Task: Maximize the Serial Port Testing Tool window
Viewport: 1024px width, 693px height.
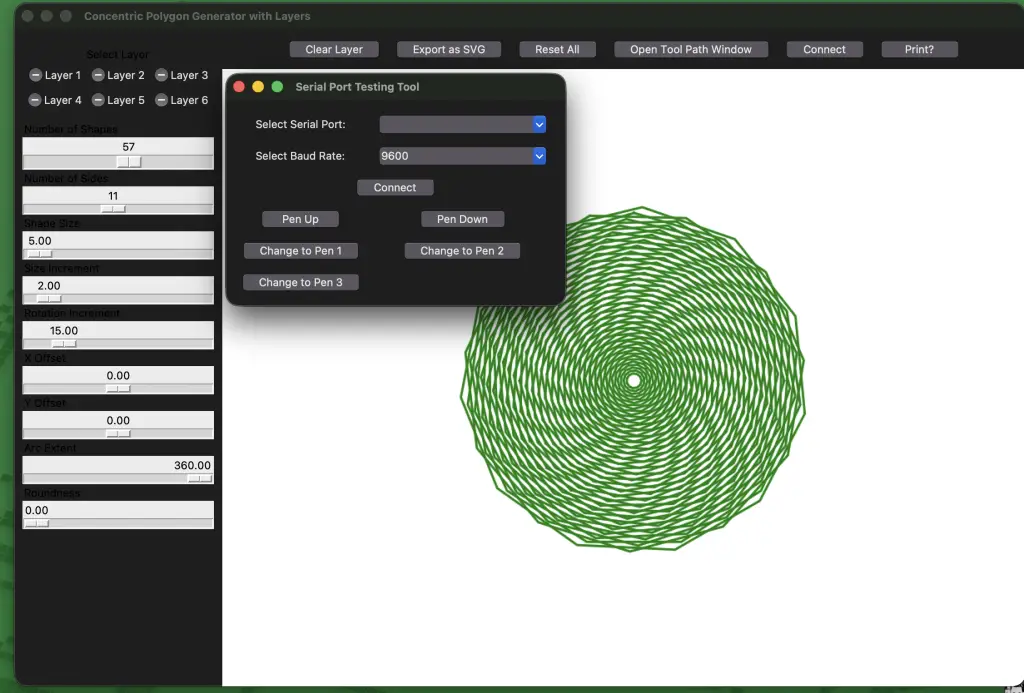Action: pos(277,87)
